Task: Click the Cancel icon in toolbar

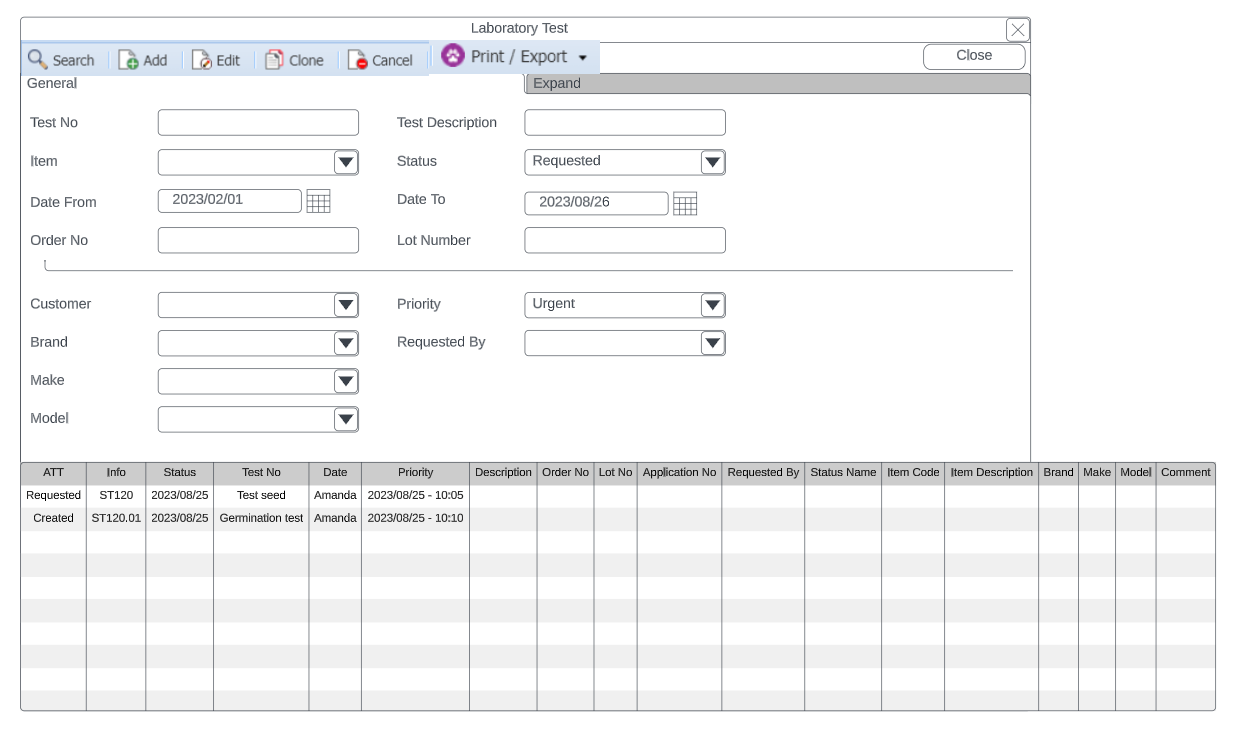Action: coord(358,60)
